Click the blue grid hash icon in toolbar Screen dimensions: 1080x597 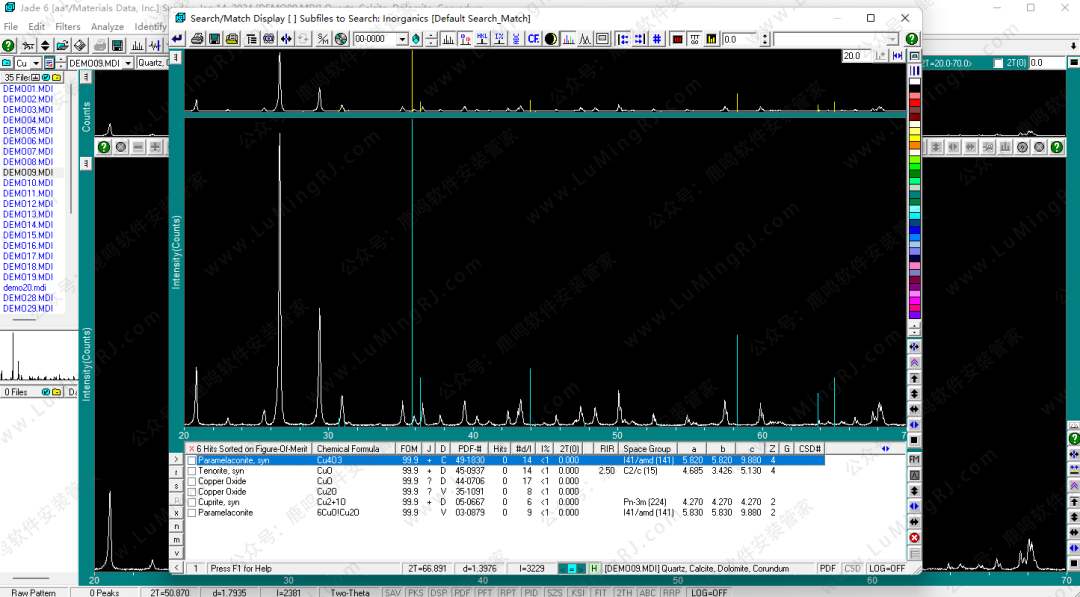tap(656, 39)
